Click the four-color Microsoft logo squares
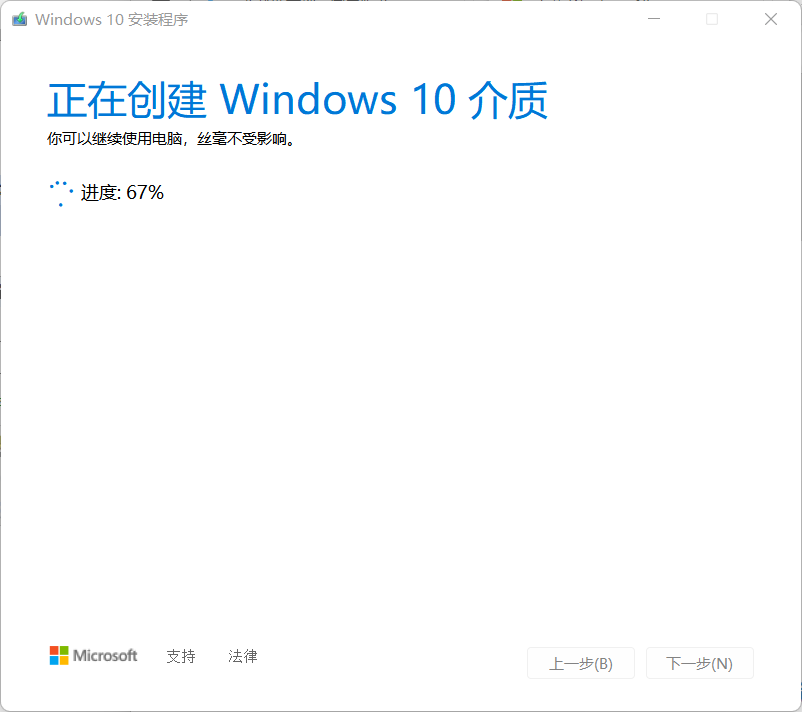This screenshot has width=802, height=712. 59,655
